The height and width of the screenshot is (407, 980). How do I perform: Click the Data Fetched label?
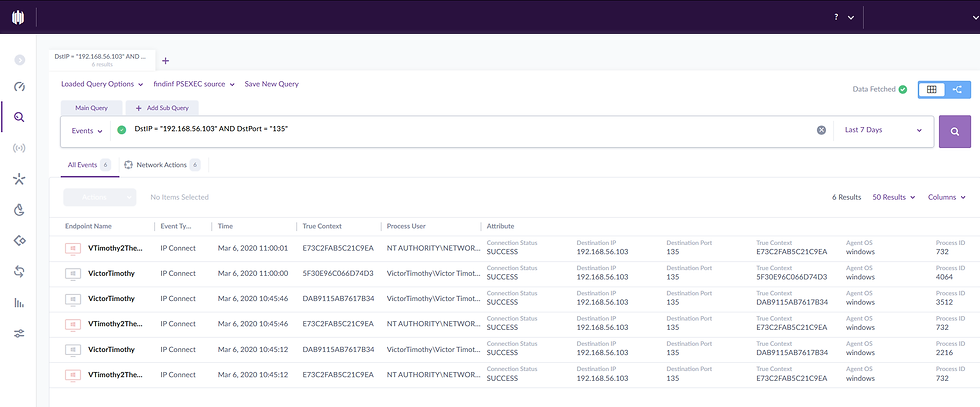click(x=874, y=89)
